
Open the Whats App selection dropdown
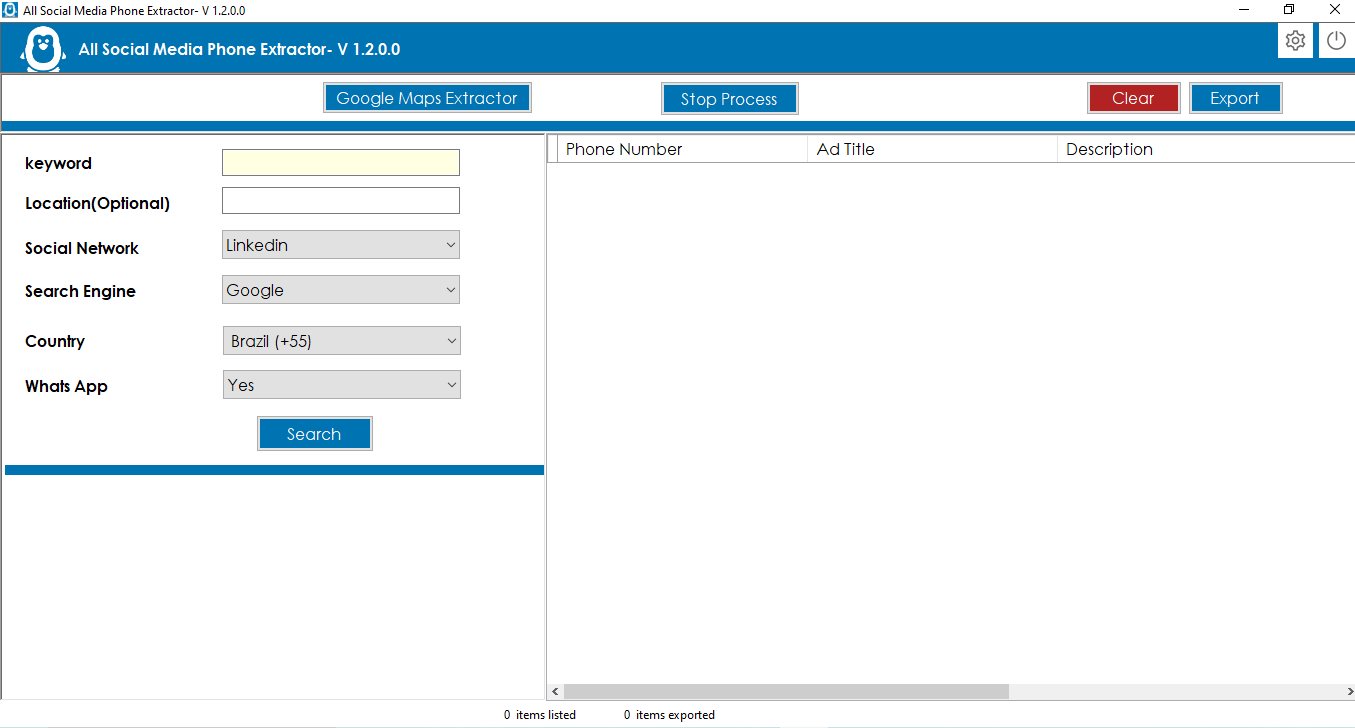click(x=341, y=384)
